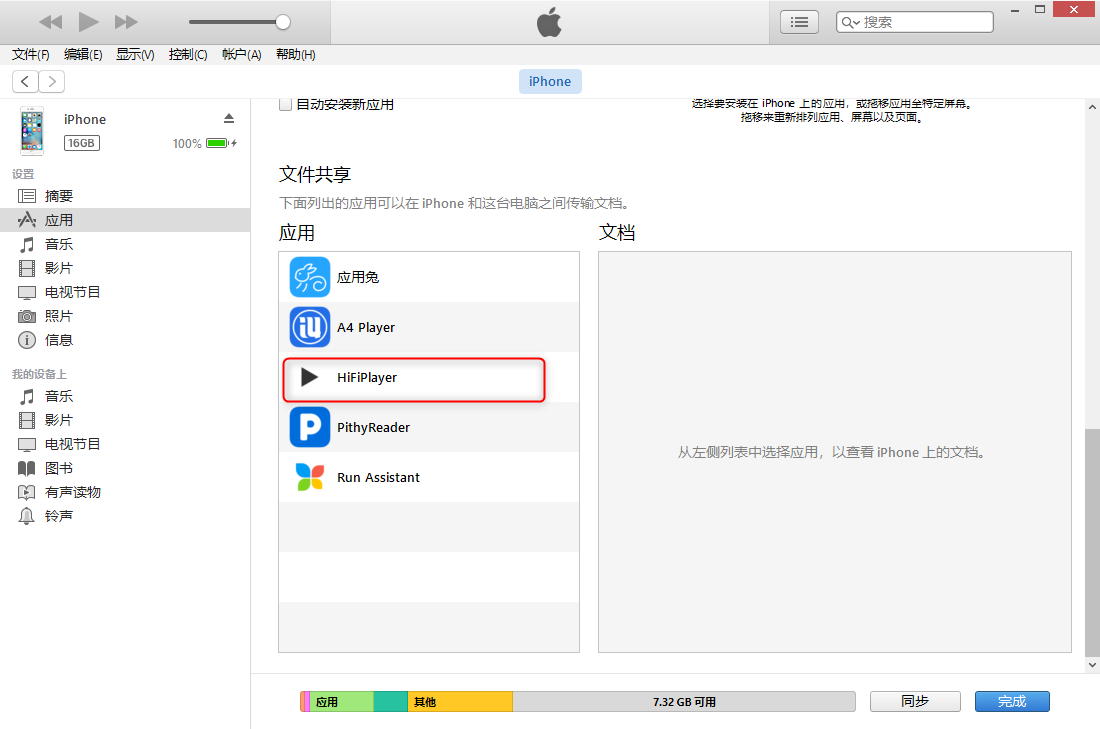Eject the iPhone device

(x=229, y=118)
